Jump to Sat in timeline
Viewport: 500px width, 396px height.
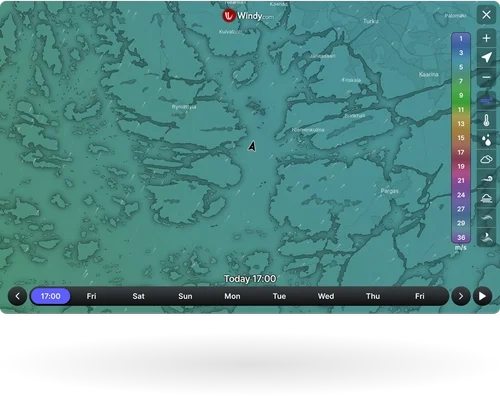[138, 296]
